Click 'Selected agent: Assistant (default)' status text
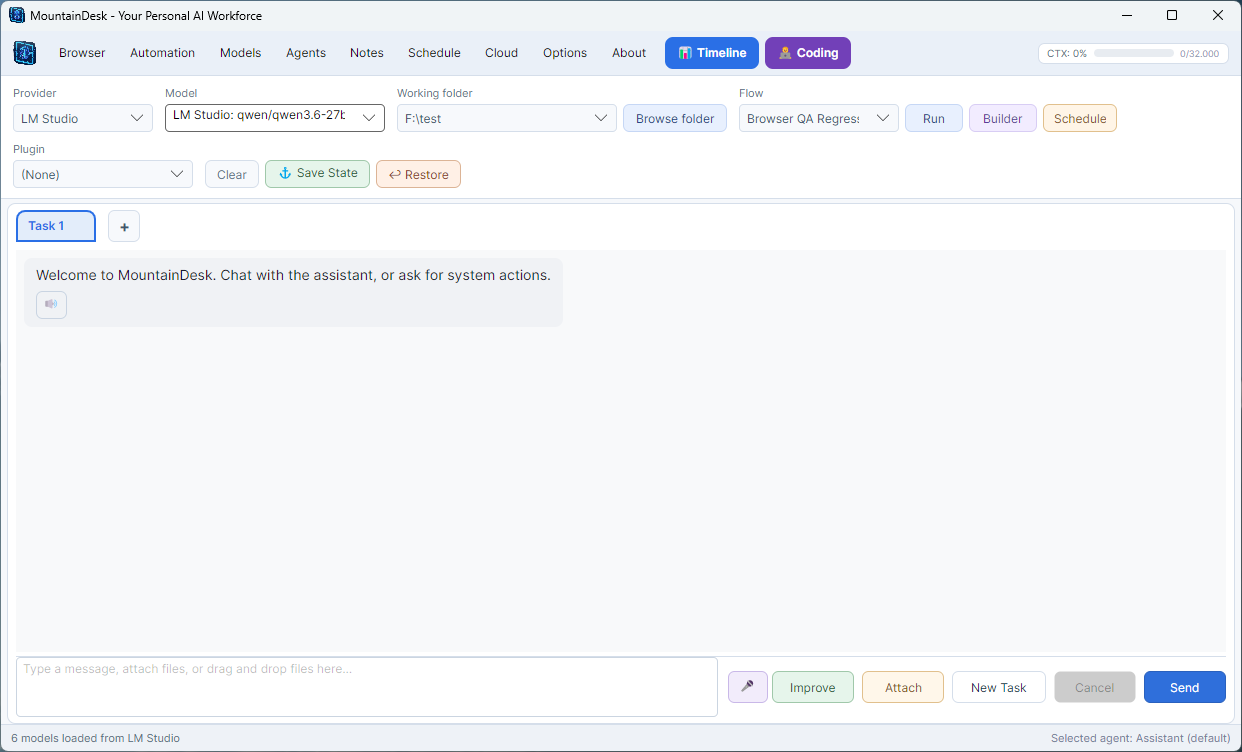1242x752 pixels. [x=1140, y=738]
